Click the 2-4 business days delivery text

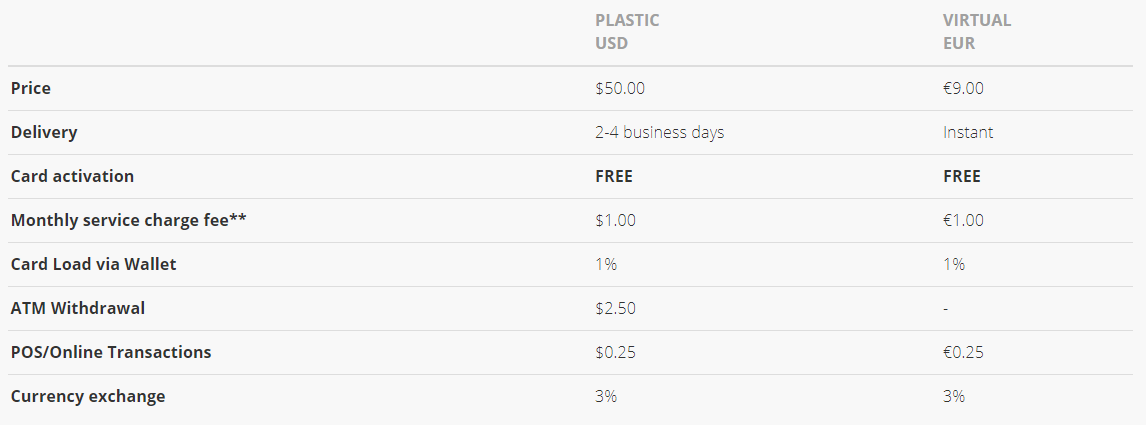point(659,132)
